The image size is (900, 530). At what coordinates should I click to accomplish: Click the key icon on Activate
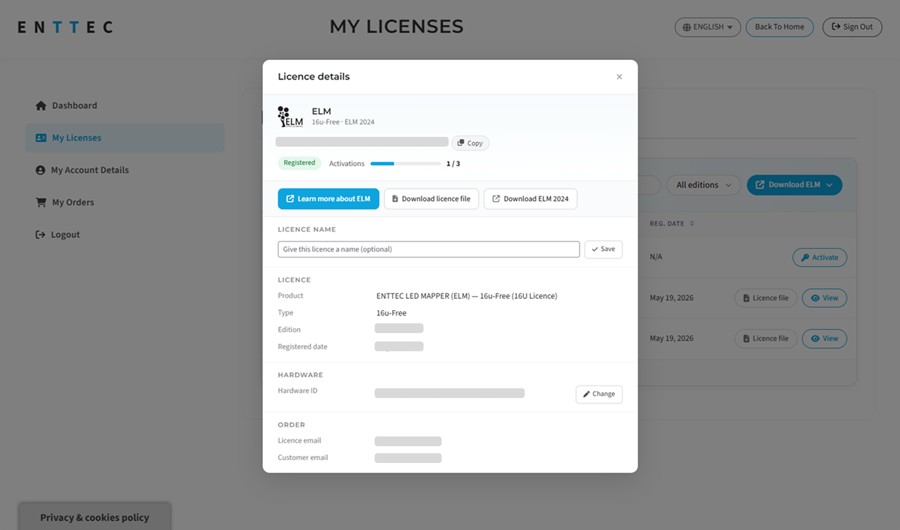[805, 257]
